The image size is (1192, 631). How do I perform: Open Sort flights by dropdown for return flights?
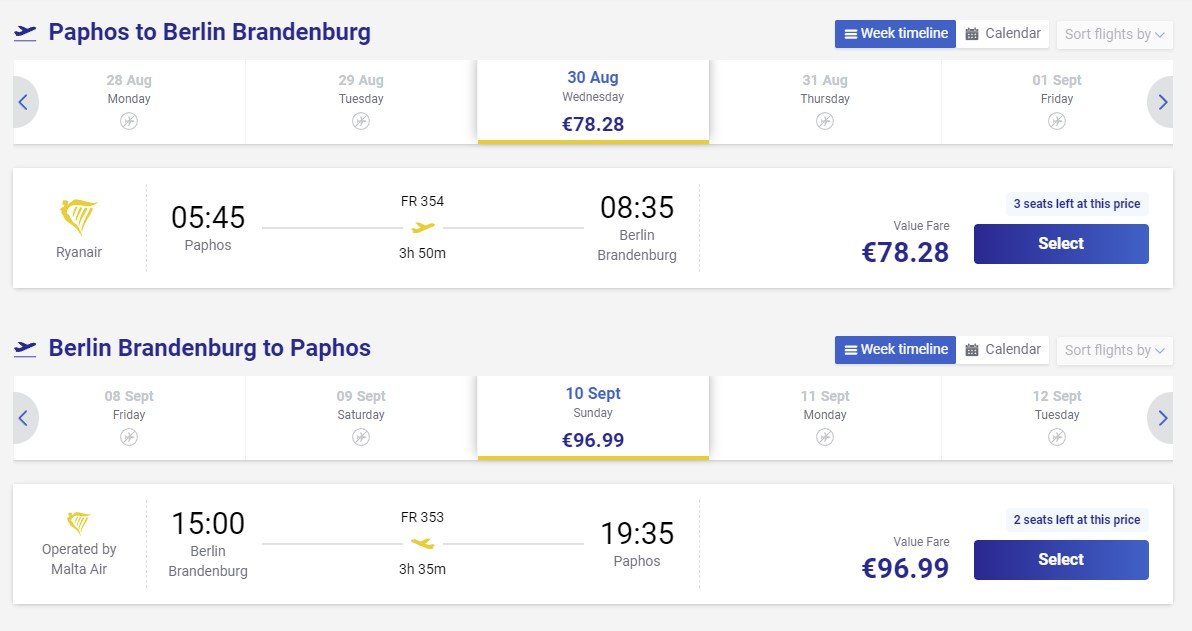(1114, 350)
